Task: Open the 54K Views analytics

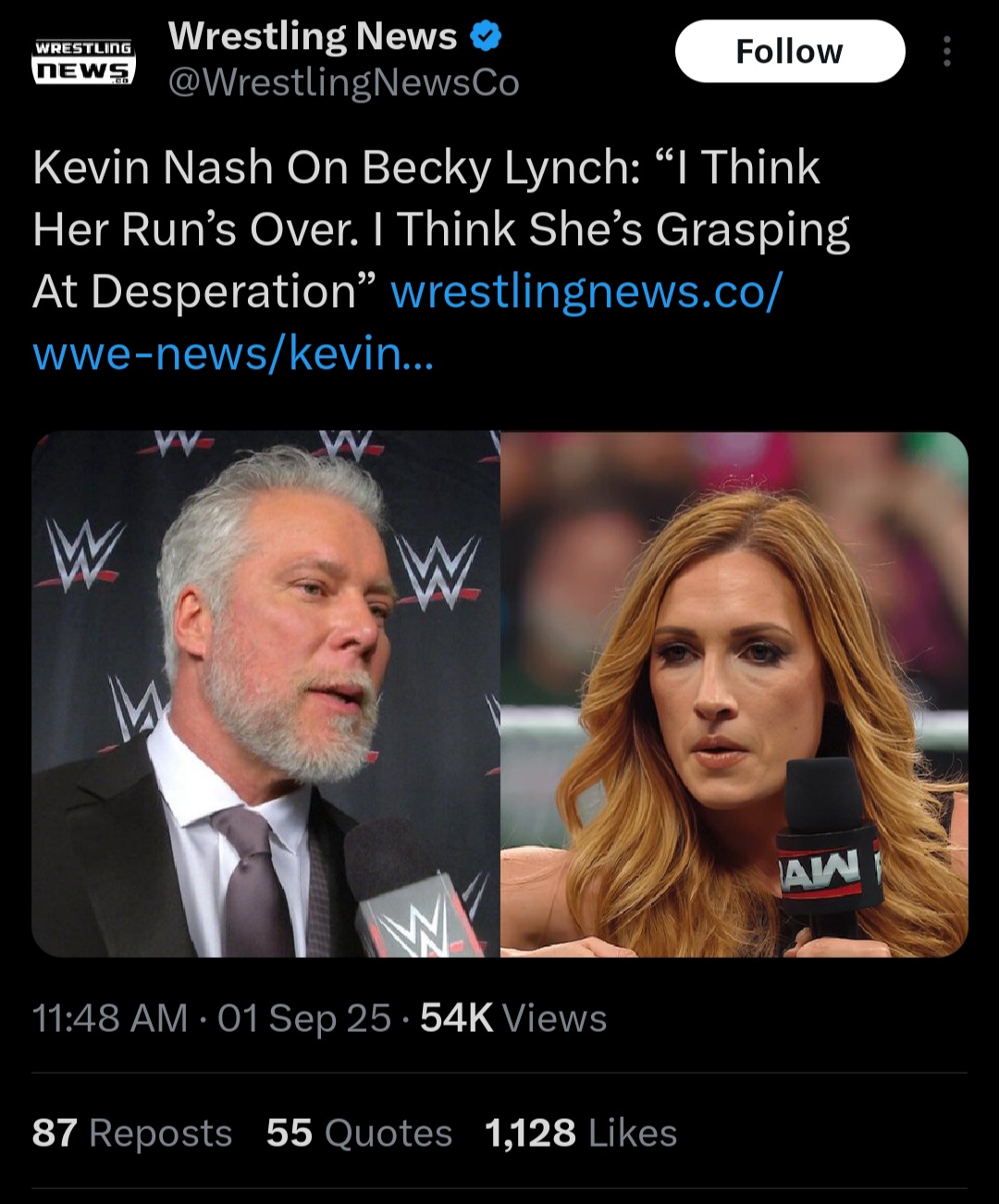Action: (513, 1018)
